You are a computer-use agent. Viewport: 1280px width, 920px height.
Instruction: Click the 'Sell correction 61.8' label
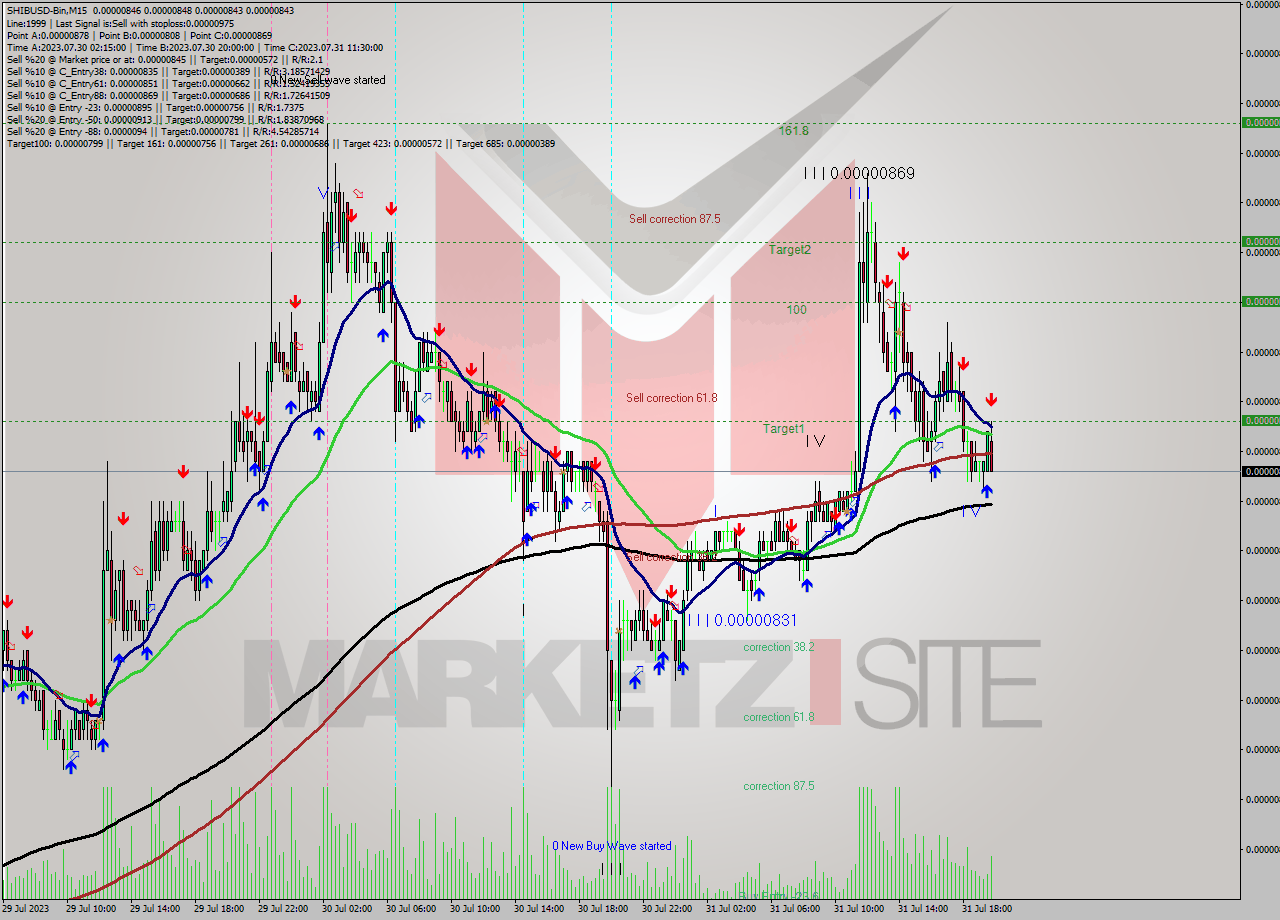(671, 397)
